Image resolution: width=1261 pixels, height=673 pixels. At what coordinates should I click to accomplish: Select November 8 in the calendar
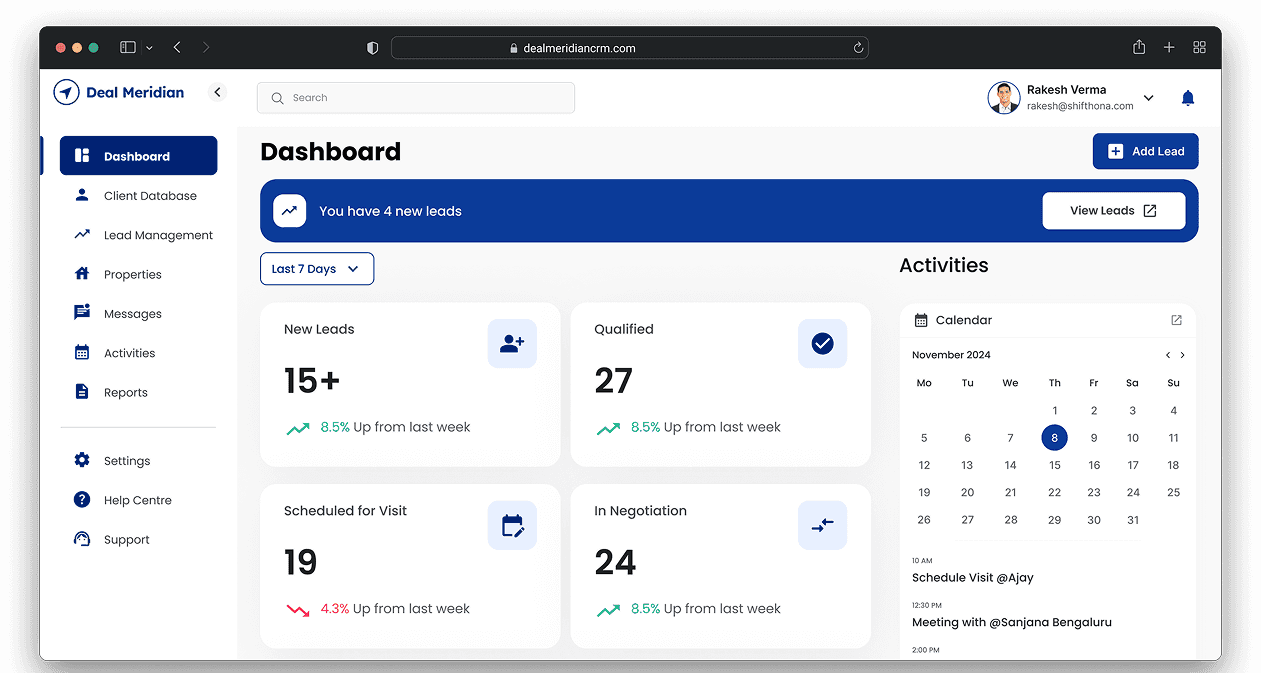point(1054,437)
